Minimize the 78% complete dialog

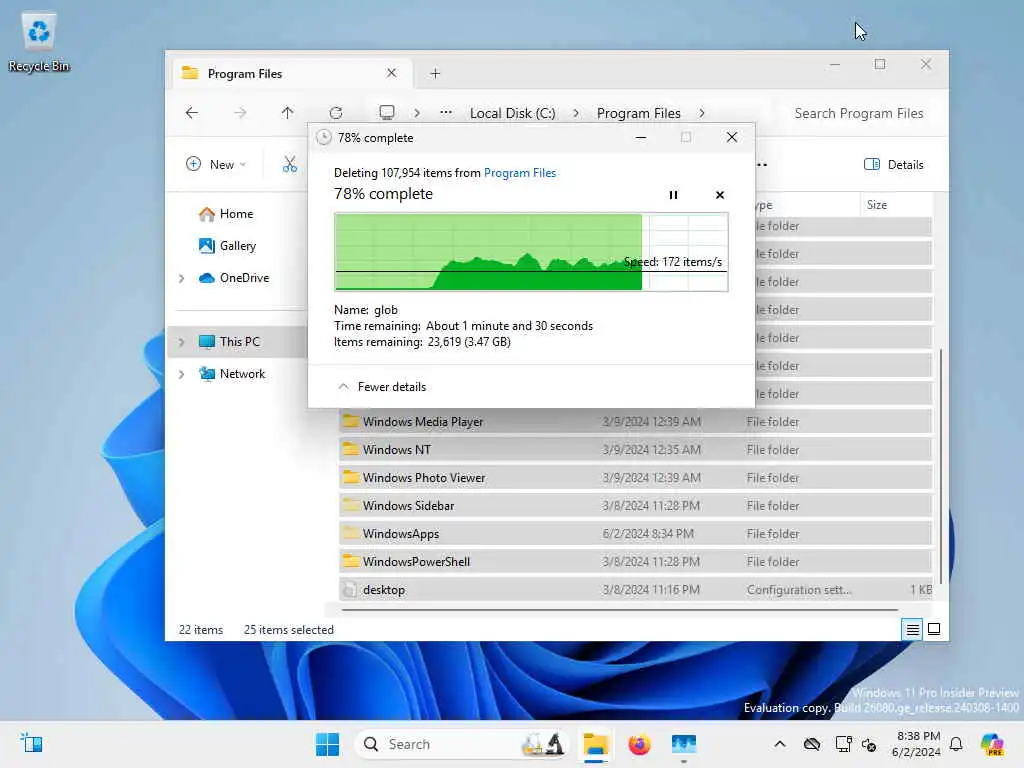point(641,137)
